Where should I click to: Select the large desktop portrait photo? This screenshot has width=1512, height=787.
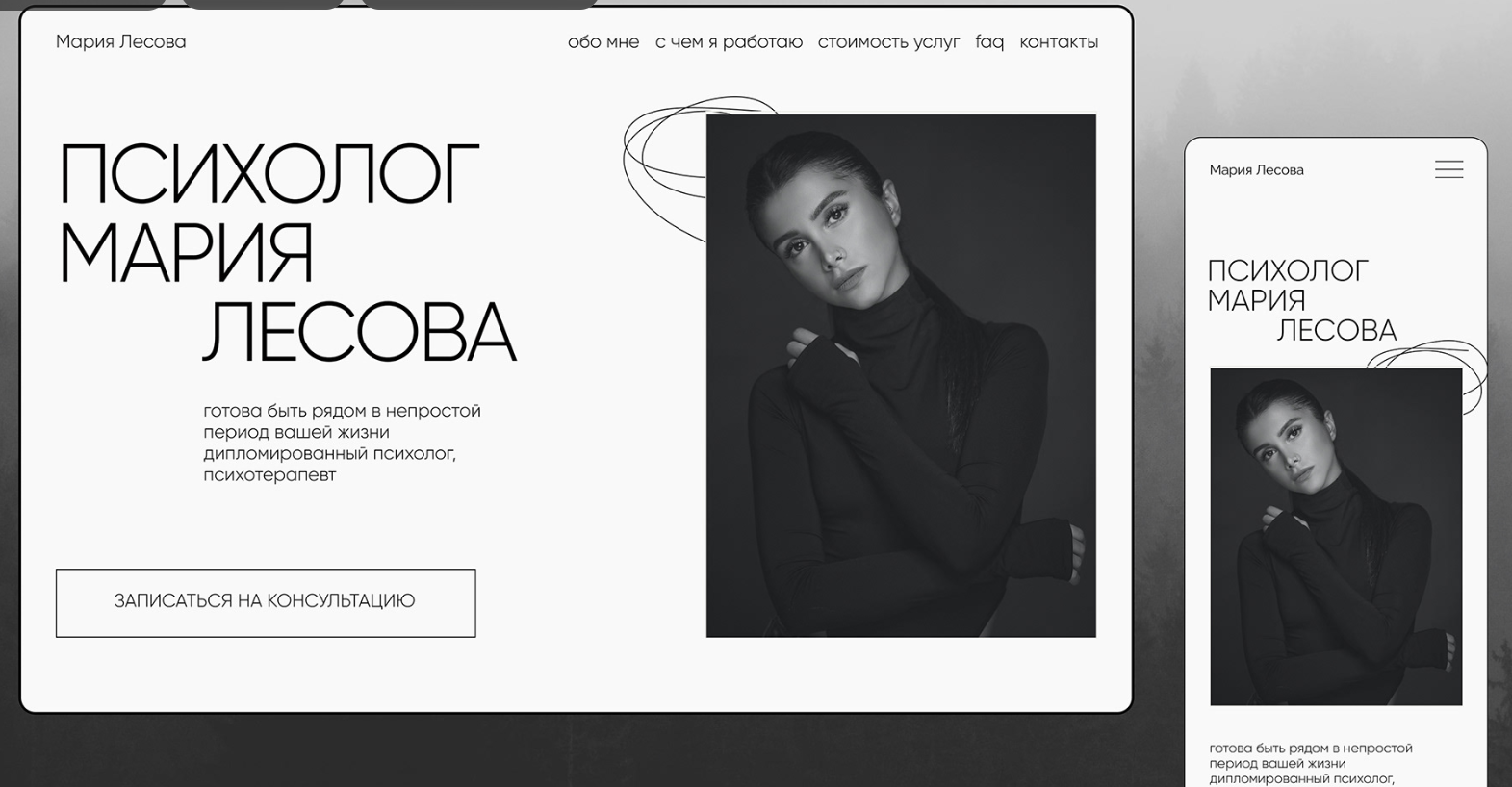(x=901, y=375)
